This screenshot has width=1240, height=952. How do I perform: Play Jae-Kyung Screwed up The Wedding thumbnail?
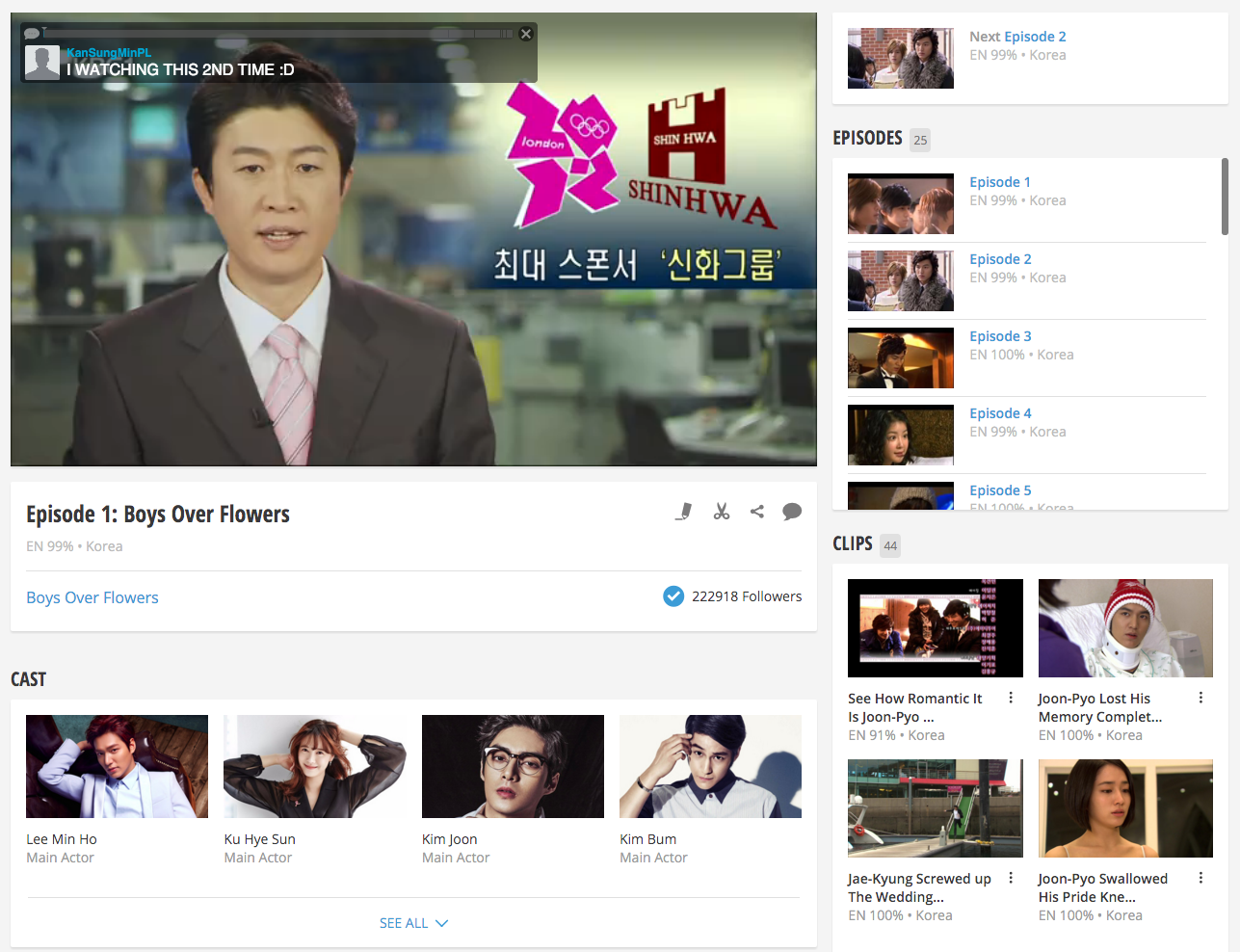pyautogui.click(x=936, y=808)
